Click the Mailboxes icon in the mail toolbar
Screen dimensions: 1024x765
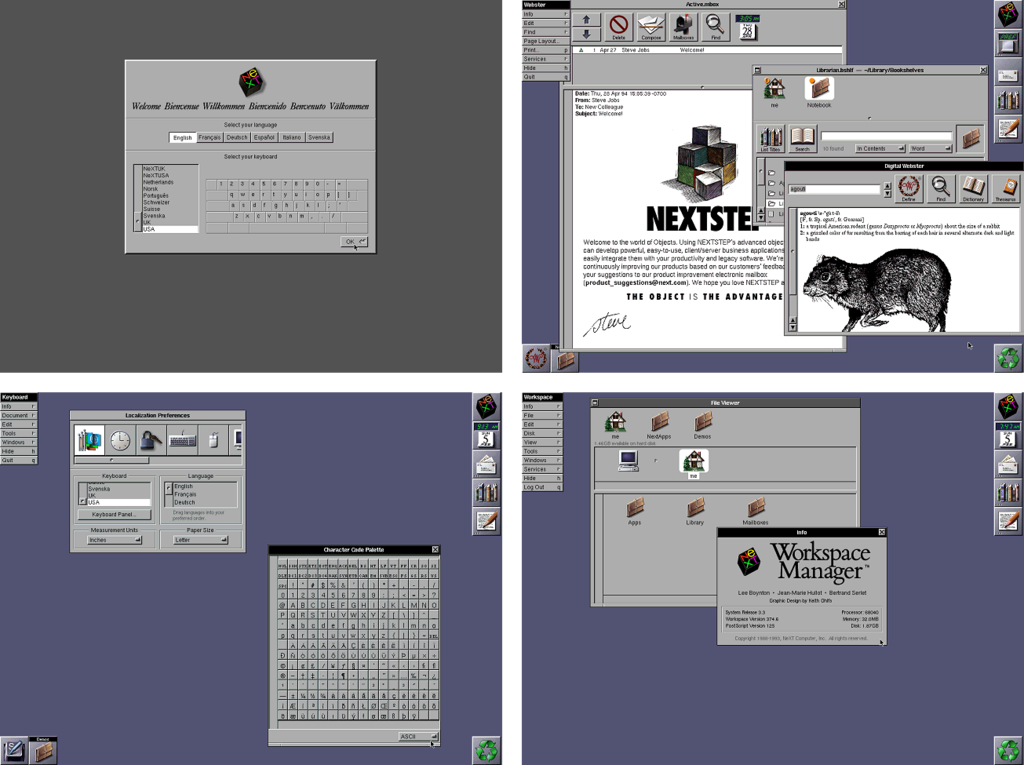tap(683, 26)
